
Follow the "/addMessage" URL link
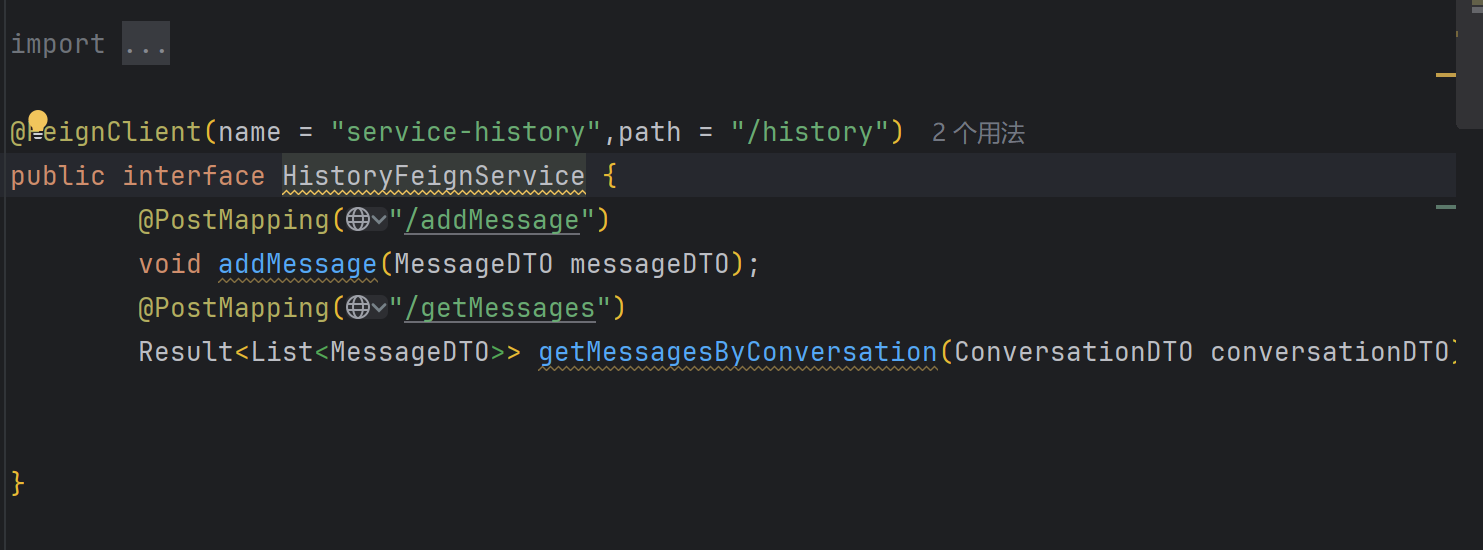pyautogui.click(x=491, y=220)
